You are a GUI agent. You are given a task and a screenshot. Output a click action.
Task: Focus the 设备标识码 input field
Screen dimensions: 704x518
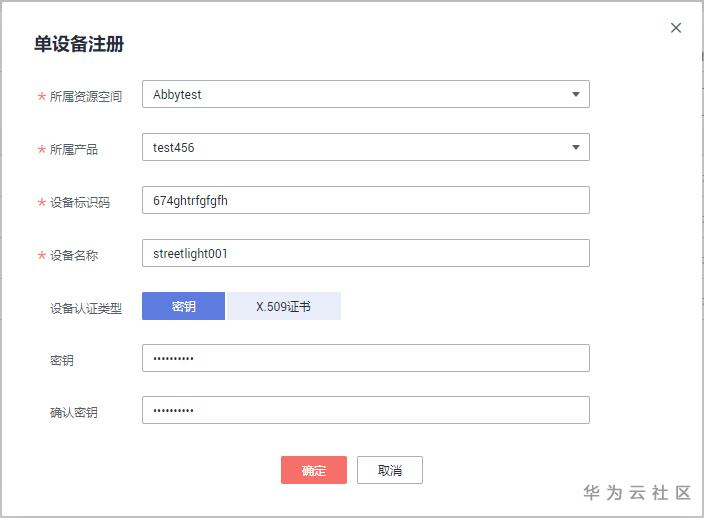coord(365,200)
